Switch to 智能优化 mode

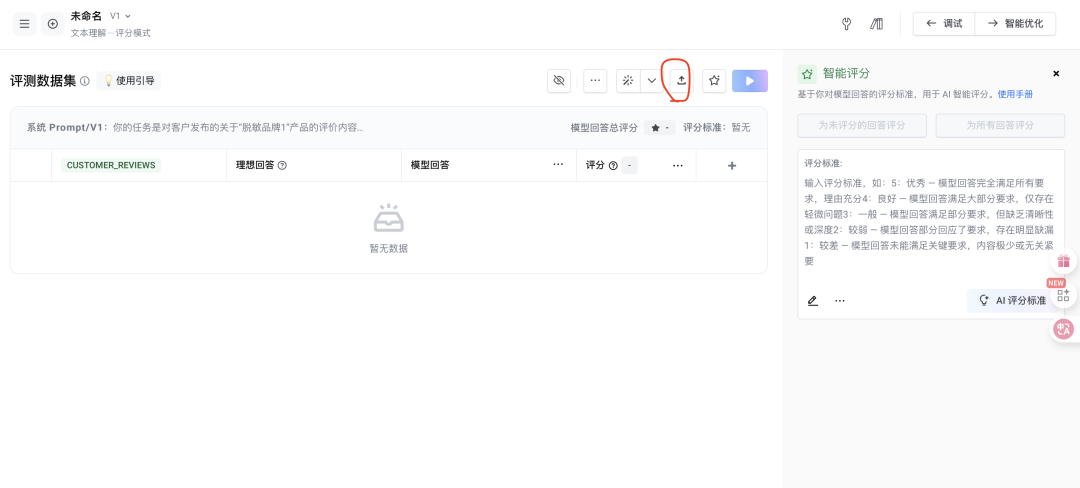pyautogui.click(x=1015, y=23)
